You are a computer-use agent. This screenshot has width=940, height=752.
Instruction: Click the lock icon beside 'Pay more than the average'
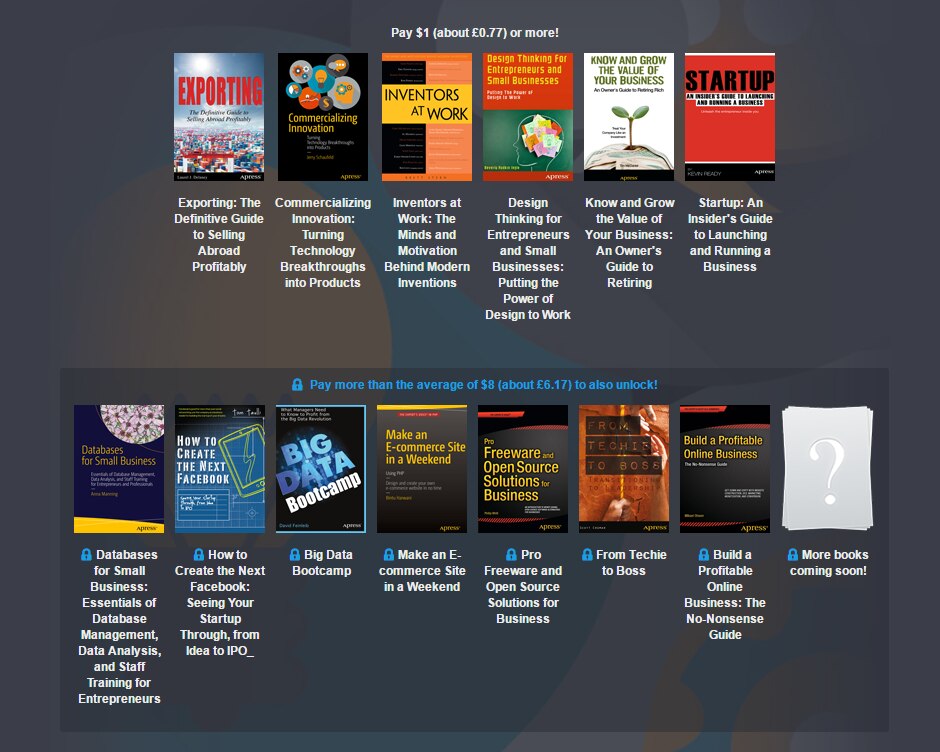pyautogui.click(x=297, y=384)
